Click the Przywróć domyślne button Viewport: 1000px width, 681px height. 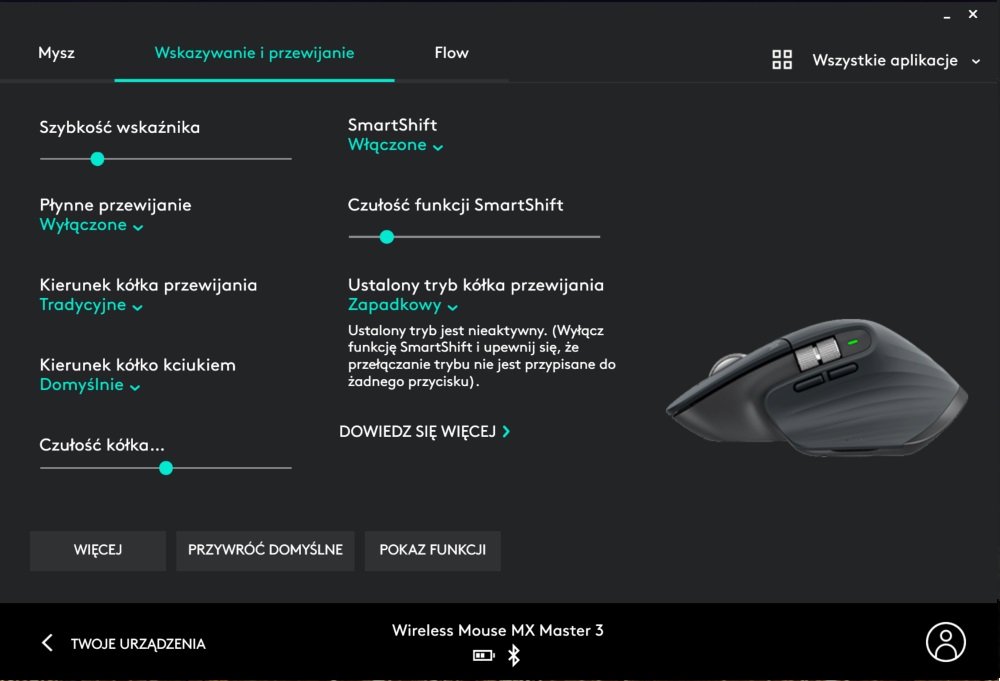tap(265, 550)
